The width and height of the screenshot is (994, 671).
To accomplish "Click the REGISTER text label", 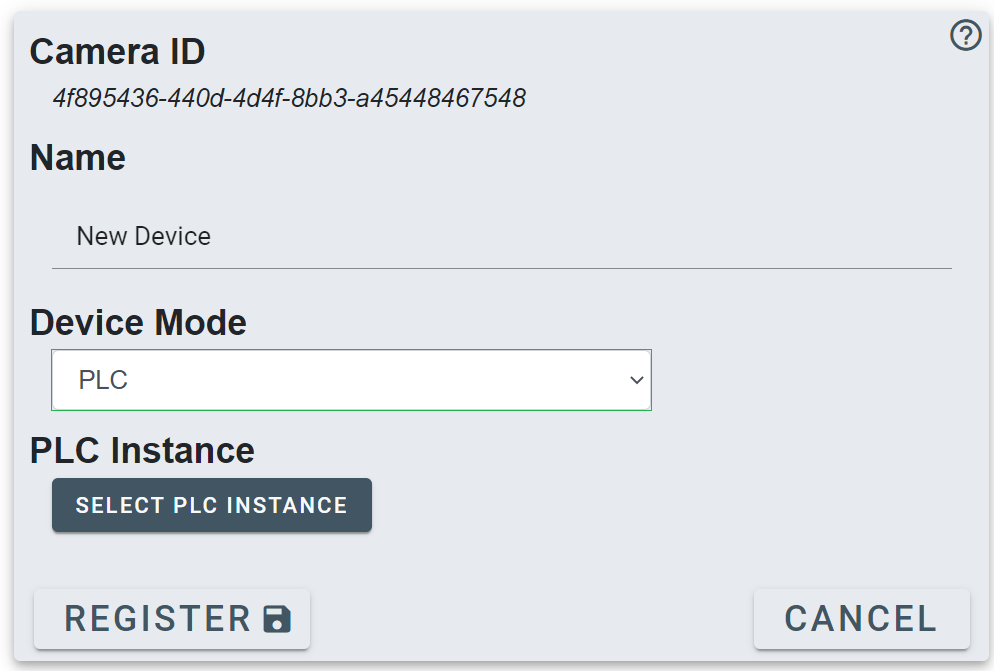I will coord(157,619).
